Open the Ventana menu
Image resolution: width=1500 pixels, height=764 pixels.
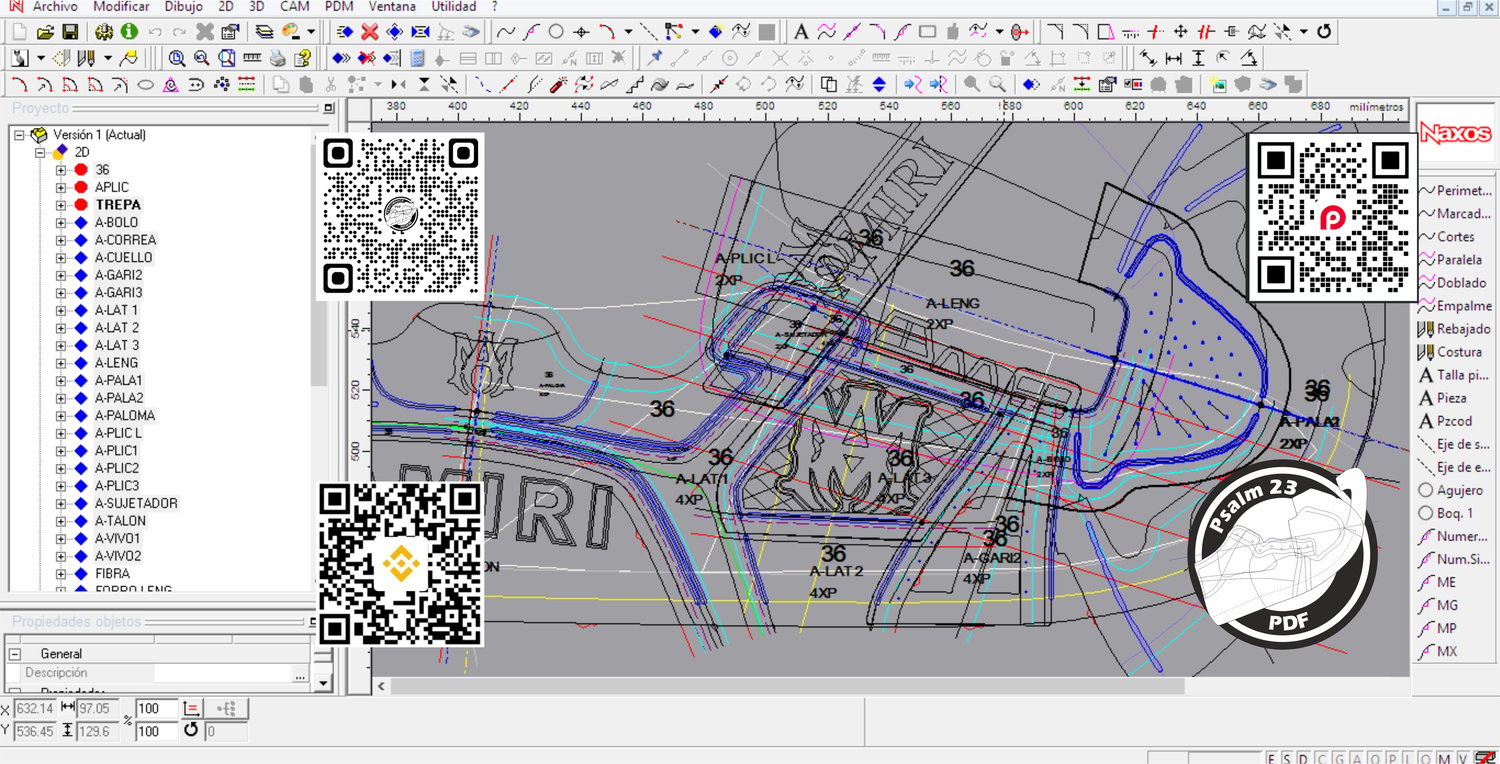[392, 6]
